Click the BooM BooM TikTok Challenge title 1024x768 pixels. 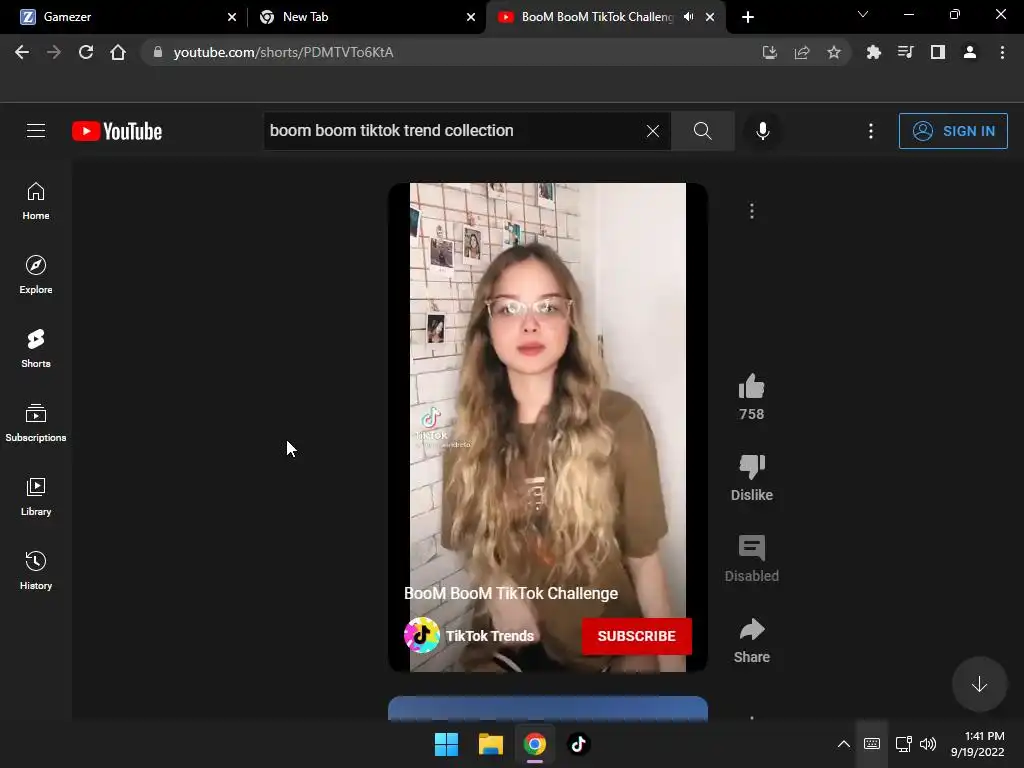pos(511,593)
